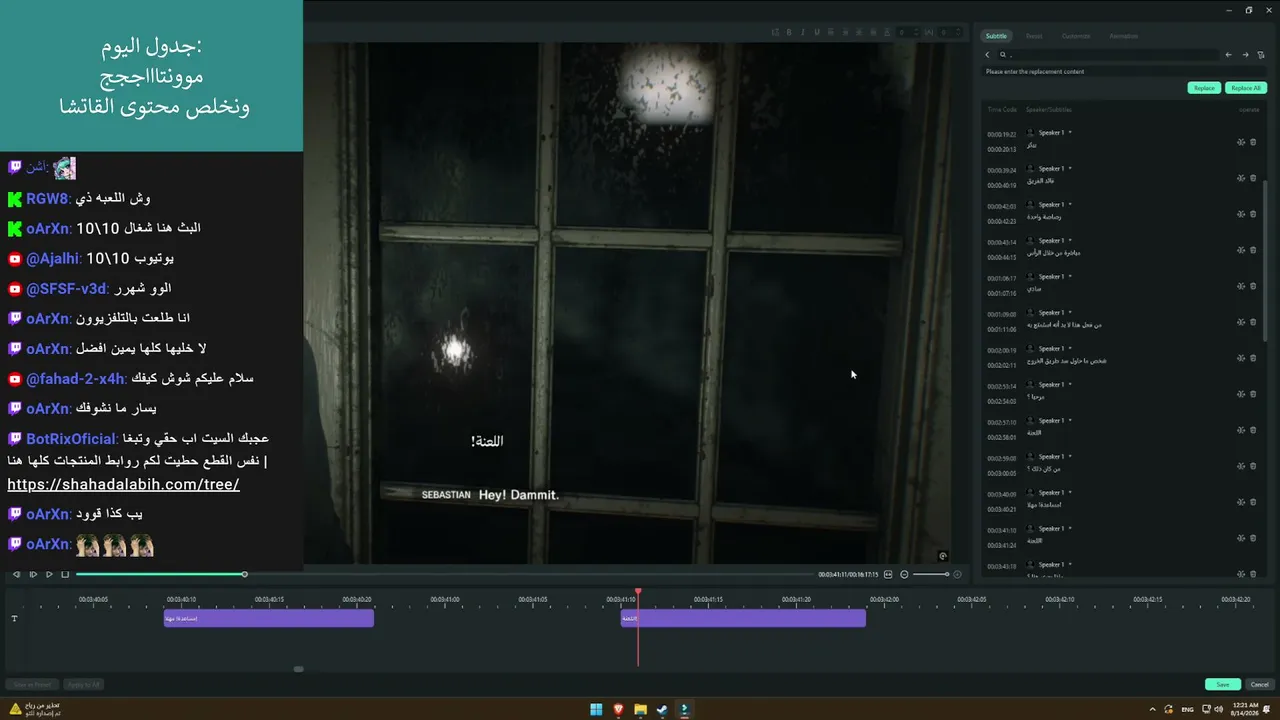Click the text track T icon
The image size is (1280, 720).
(14, 618)
